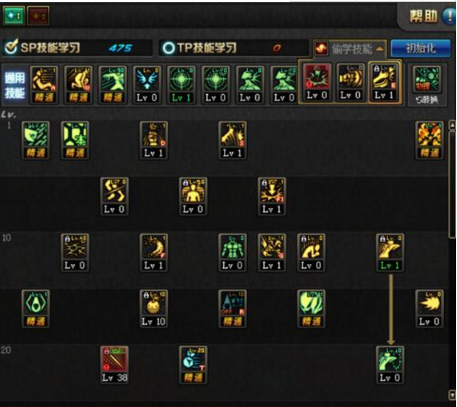Switch to the green first skill tab
This screenshot has width=457, height=407.
(x=14, y=15)
